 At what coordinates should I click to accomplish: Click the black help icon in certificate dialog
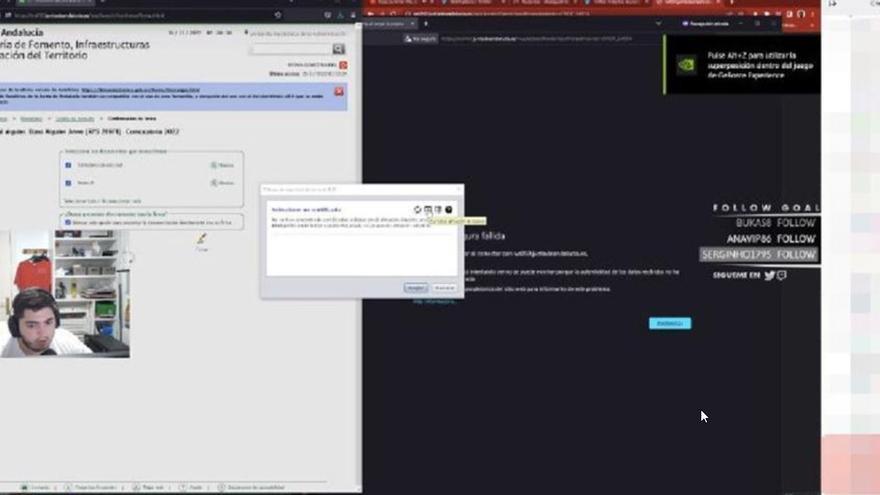click(x=448, y=210)
